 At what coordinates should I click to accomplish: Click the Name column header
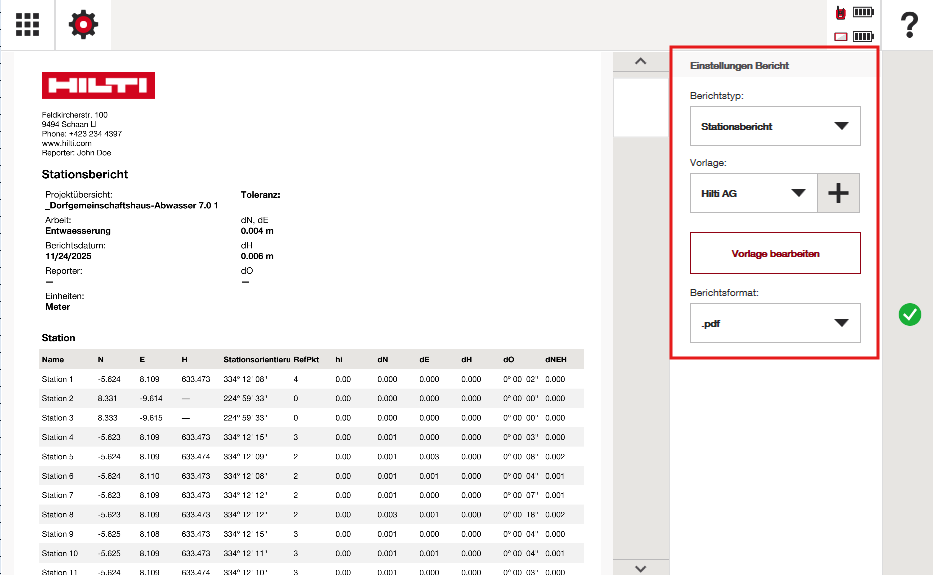pyautogui.click(x=53, y=359)
